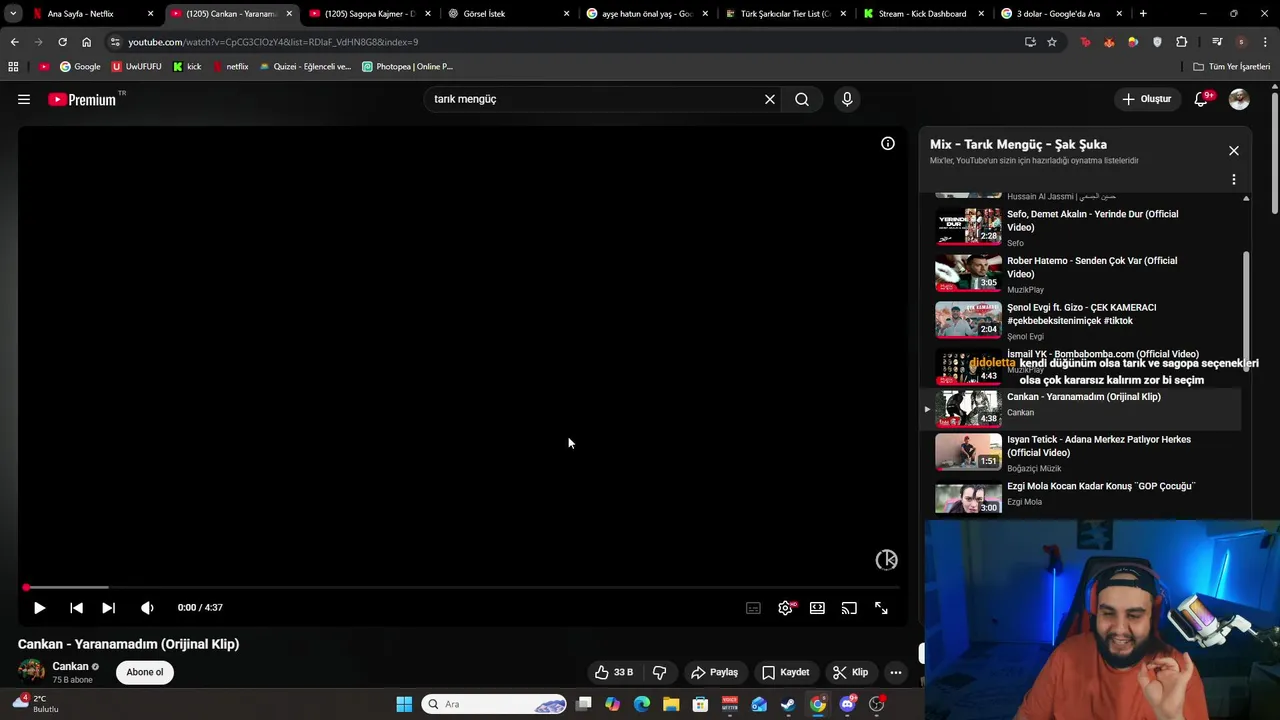Switch to theater mode
This screenshot has width=1280, height=720.
pyautogui.click(x=817, y=608)
